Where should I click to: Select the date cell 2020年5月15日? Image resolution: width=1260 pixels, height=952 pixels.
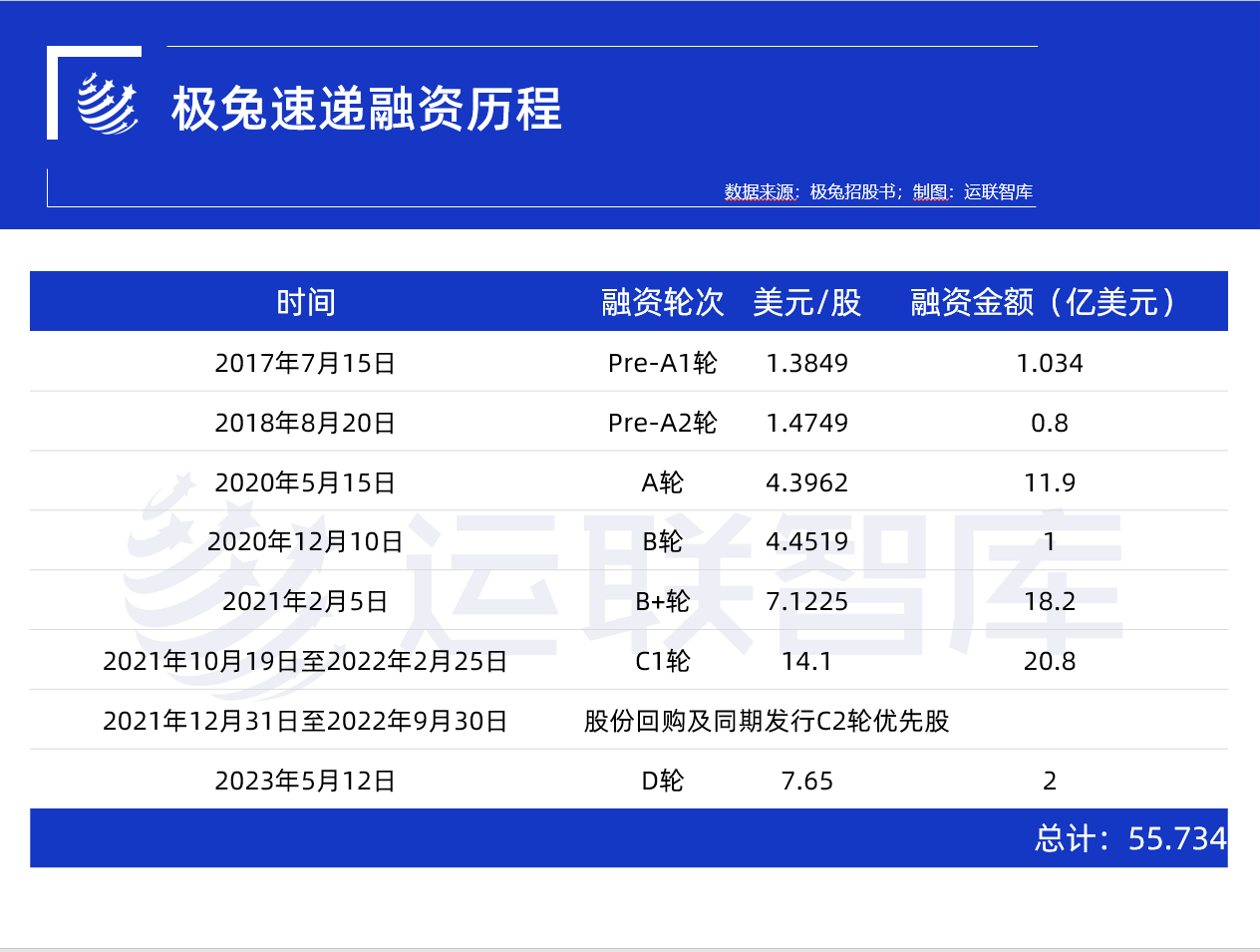(306, 482)
